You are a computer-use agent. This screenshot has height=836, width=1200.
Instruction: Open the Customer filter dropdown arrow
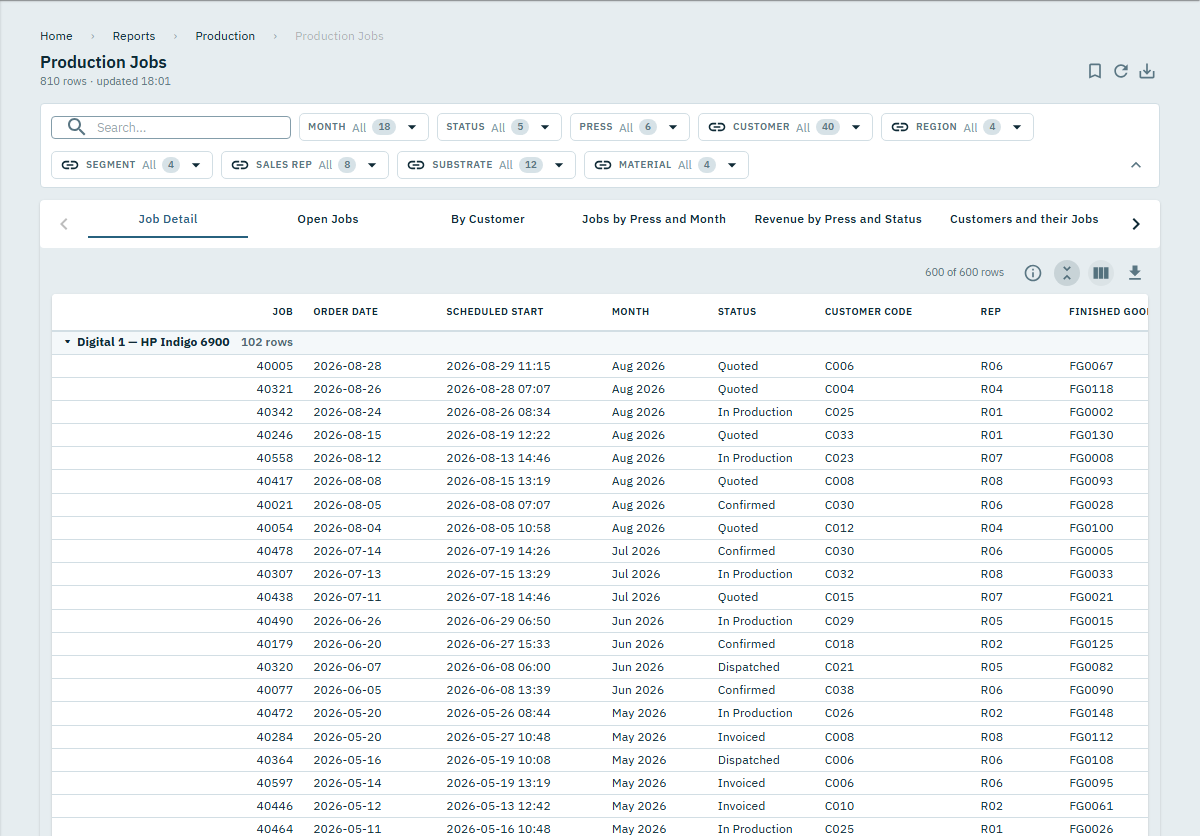pos(856,127)
